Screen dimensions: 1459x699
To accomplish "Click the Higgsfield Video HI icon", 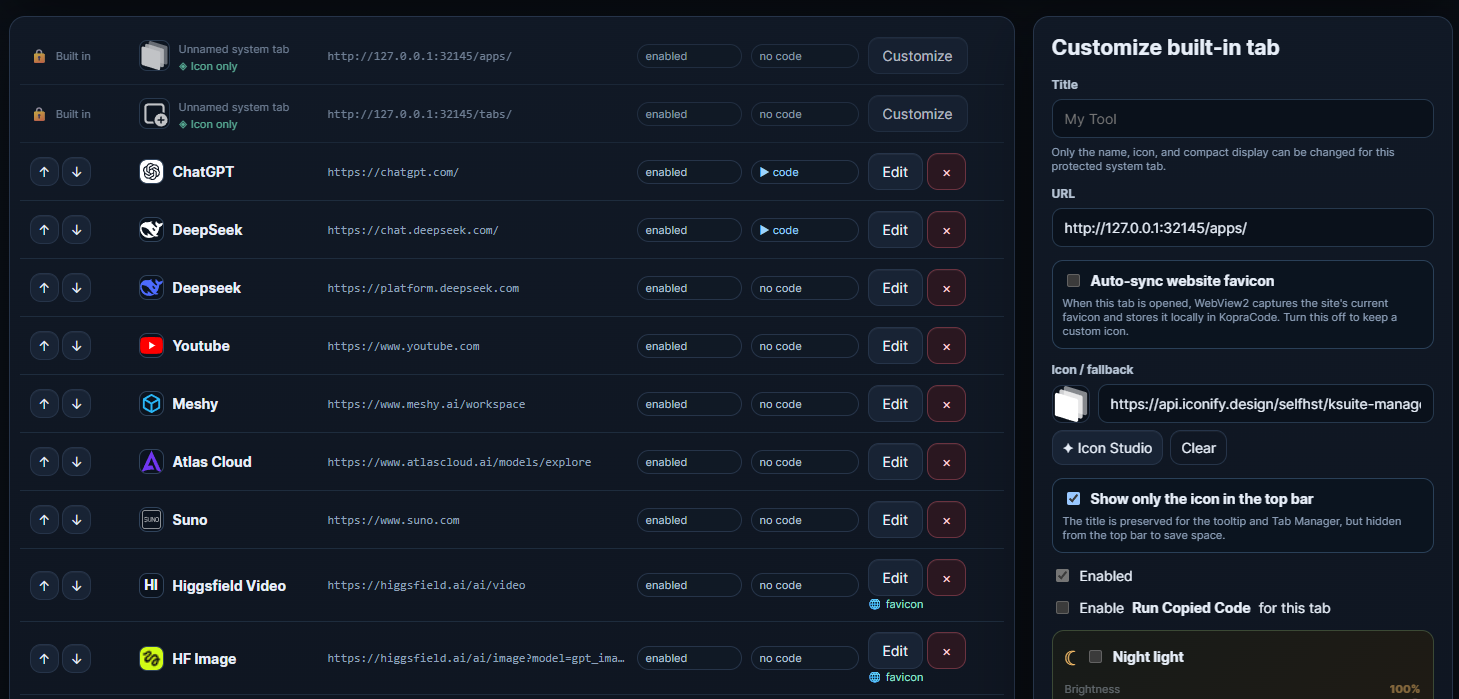I will (x=151, y=585).
